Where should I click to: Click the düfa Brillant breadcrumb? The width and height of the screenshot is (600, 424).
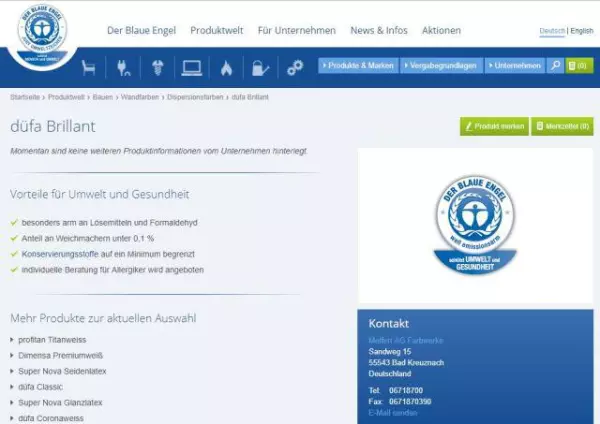(250, 97)
